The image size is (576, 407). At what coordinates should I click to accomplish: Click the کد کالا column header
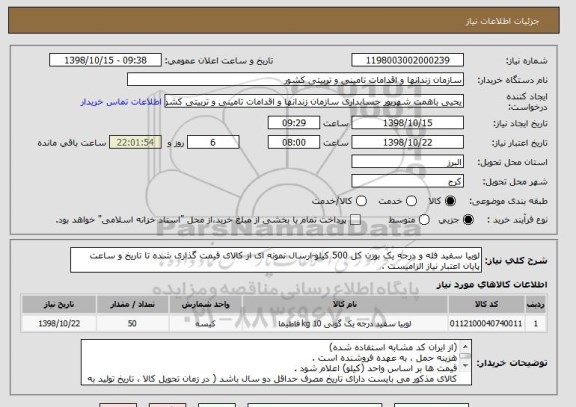point(486,304)
